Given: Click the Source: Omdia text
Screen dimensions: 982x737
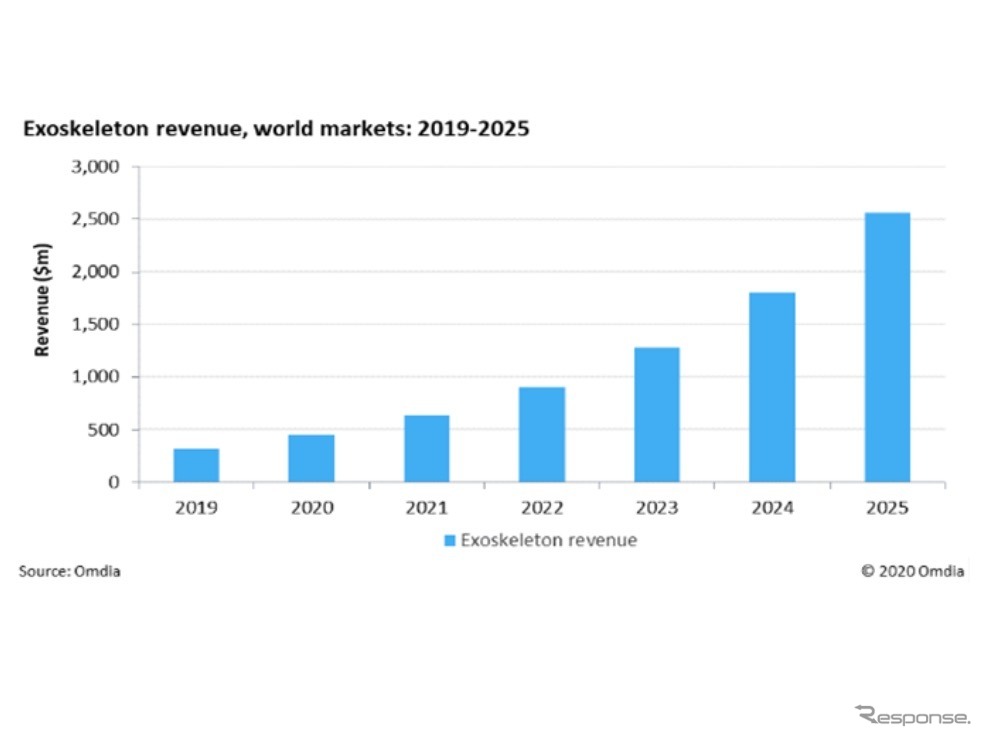Looking at the screenshot, I should point(70,572).
